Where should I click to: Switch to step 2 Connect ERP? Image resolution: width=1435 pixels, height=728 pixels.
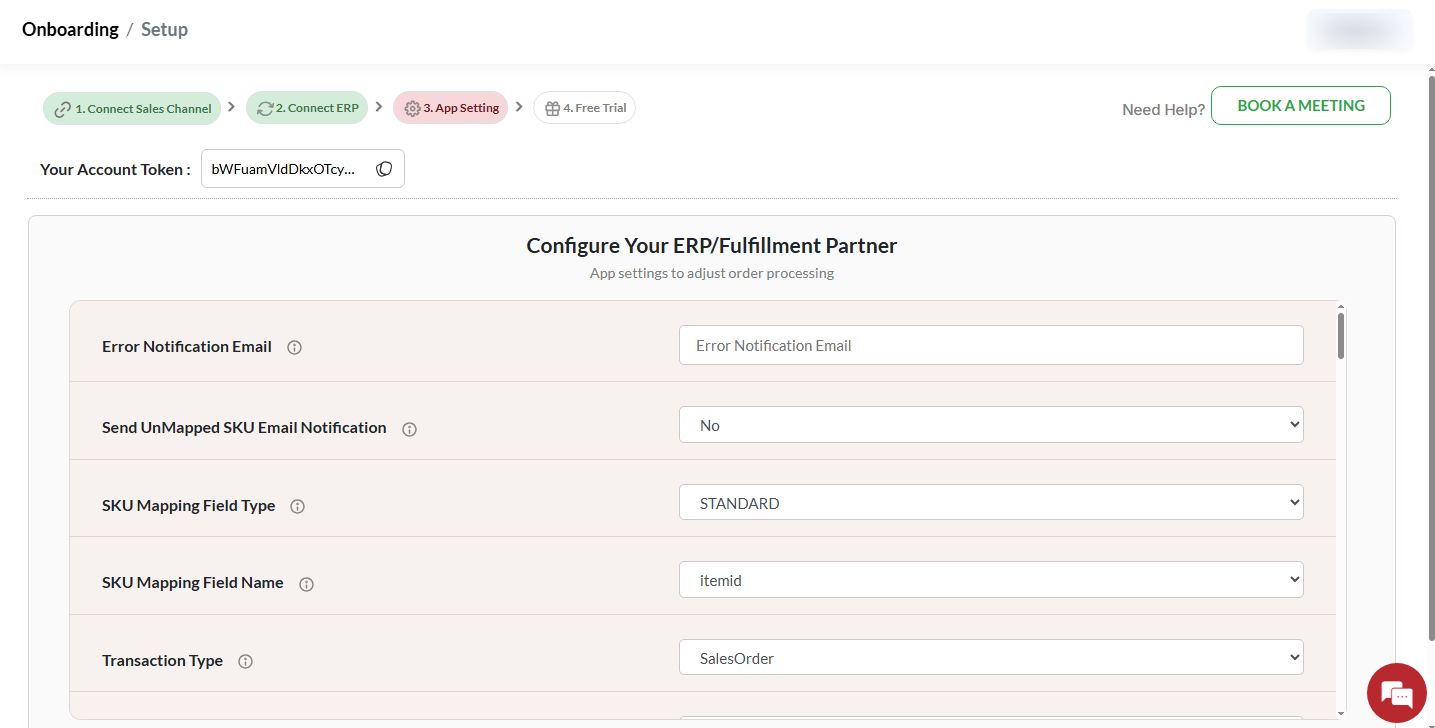tap(307, 108)
